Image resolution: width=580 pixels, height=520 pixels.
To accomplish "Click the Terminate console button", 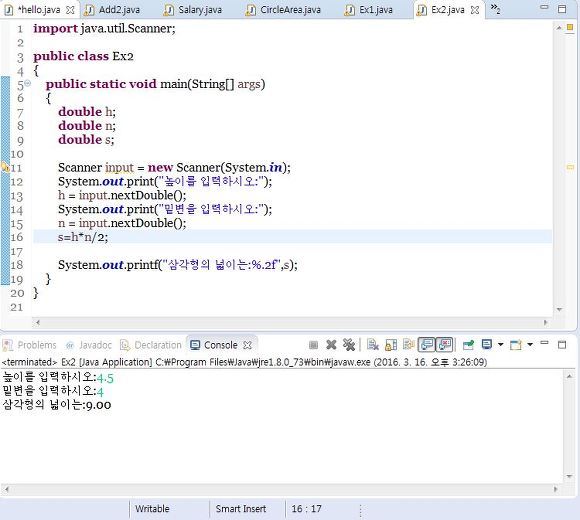I will pyautogui.click(x=313, y=345).
